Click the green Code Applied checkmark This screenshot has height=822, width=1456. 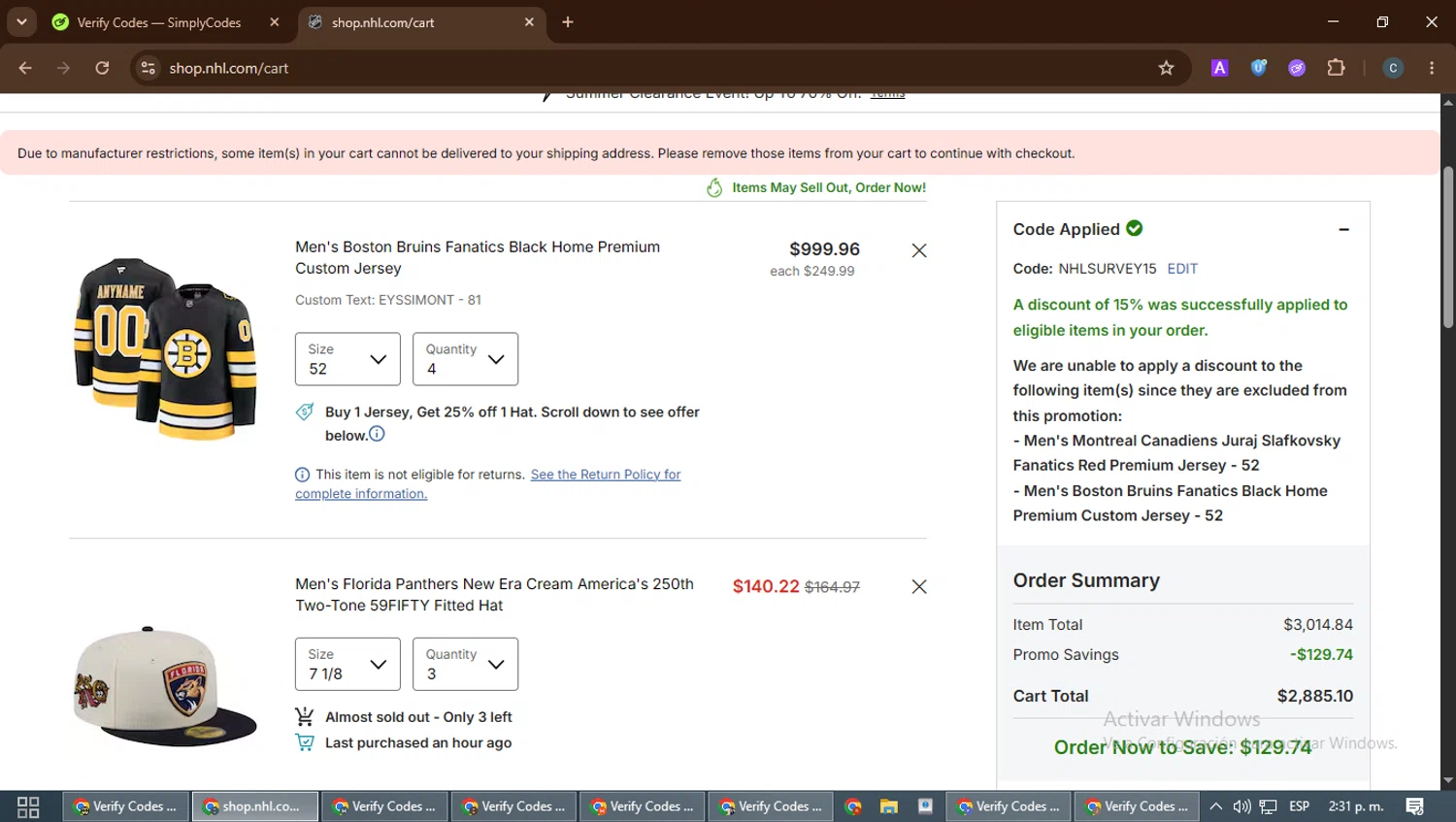pyautogui.click(x=1134, y=228)
